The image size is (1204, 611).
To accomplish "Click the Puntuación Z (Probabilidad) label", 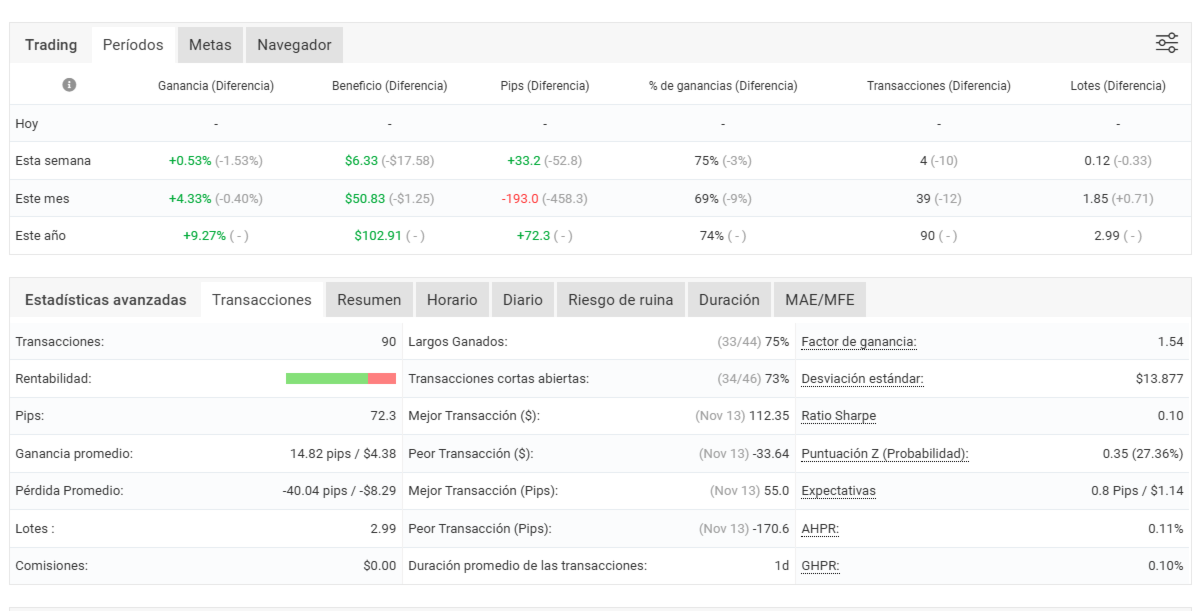I will point(885,454).
